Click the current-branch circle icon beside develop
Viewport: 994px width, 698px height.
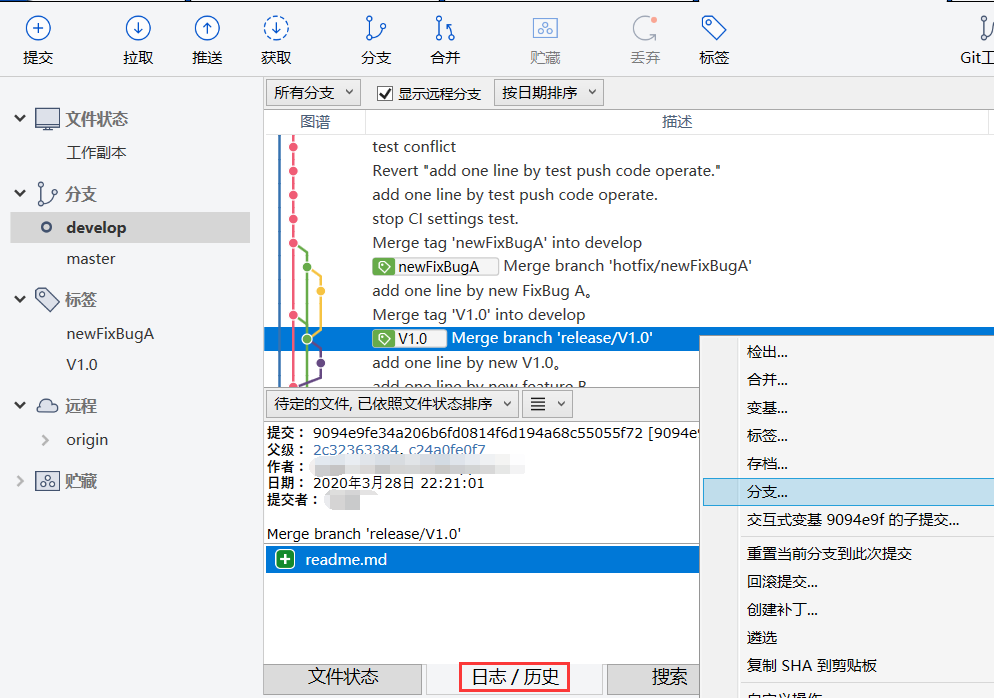[x=46, y=227]
